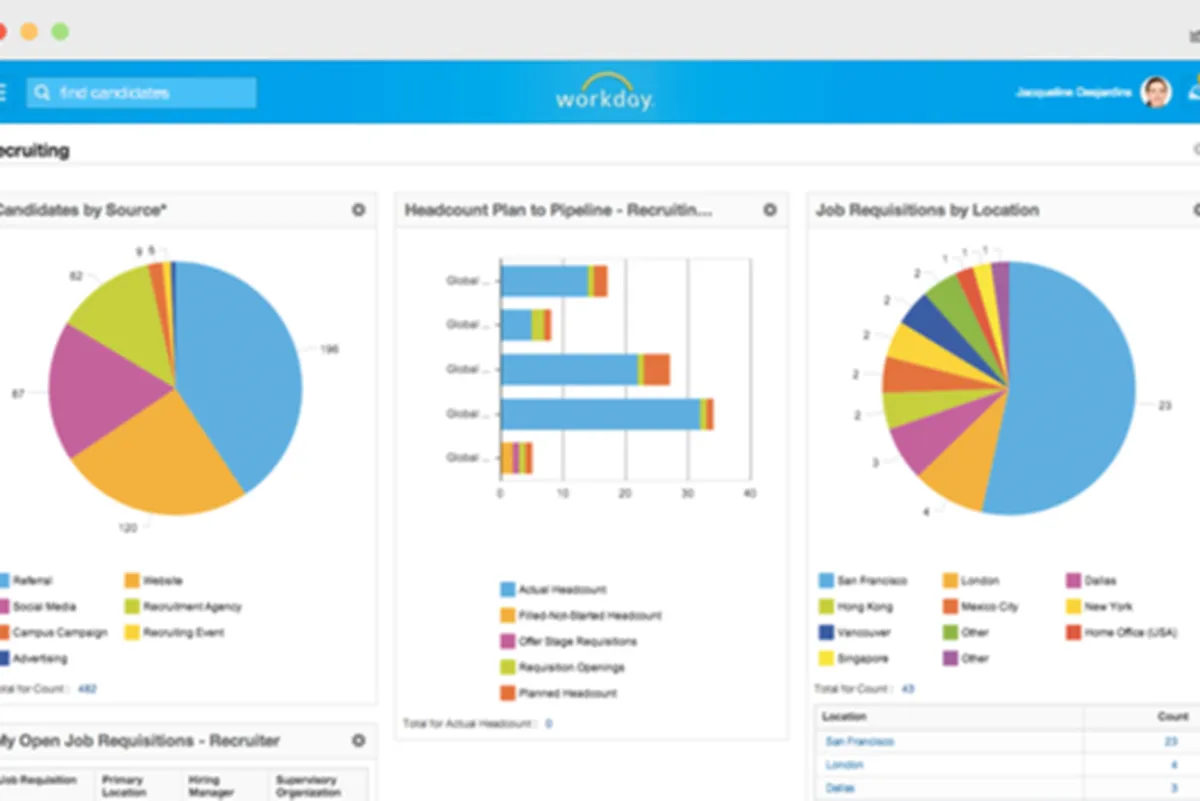Click the London legend swatch
The width and height of the screenshot is (1200, 801).
950,580
